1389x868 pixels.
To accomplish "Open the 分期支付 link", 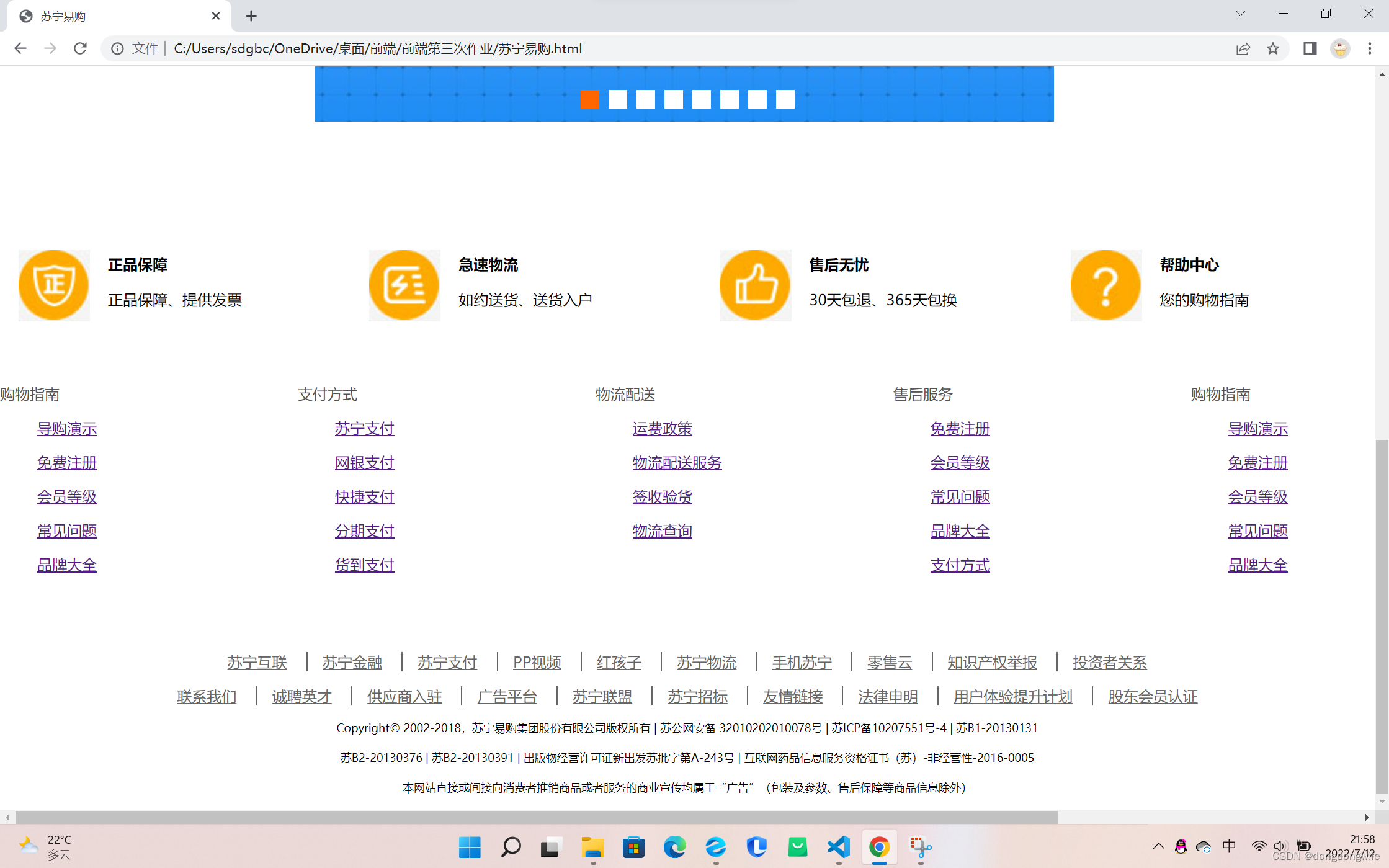I will (365, 531).
